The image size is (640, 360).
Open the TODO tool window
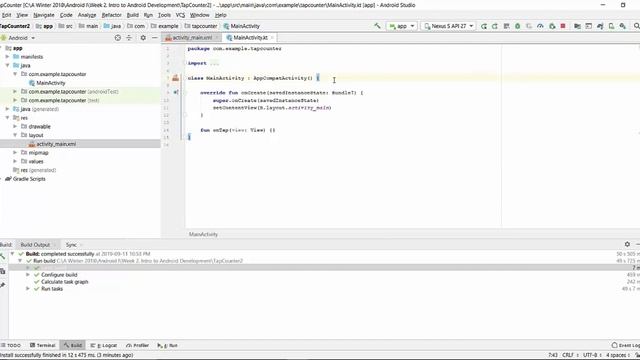click(11, 345)
